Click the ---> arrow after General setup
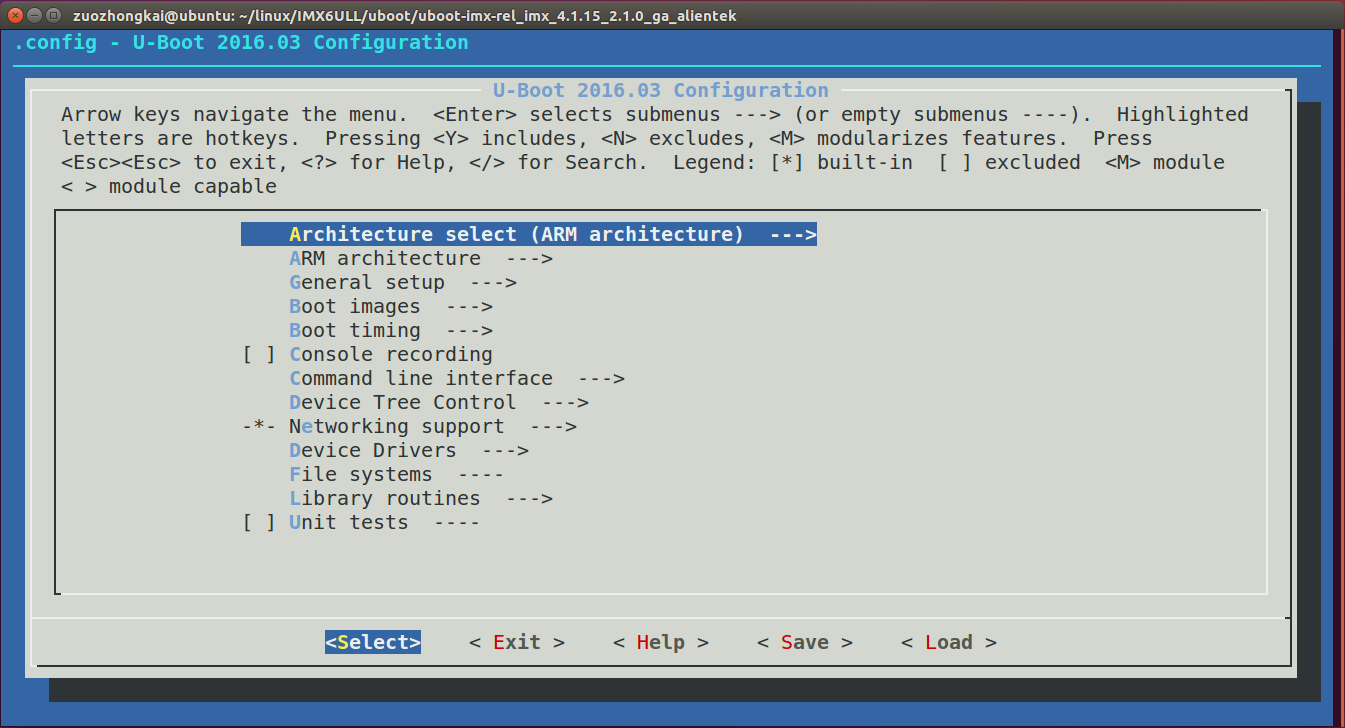 (493, 282)
